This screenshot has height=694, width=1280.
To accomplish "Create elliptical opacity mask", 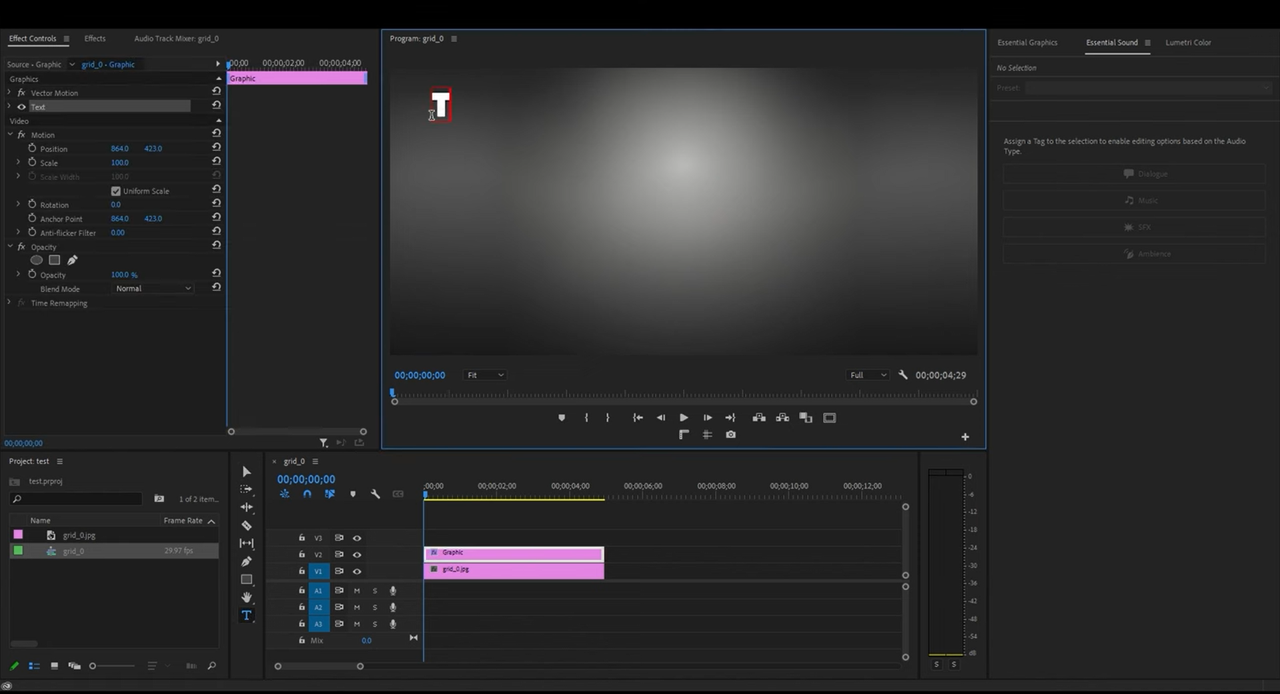I will [36, 260].
